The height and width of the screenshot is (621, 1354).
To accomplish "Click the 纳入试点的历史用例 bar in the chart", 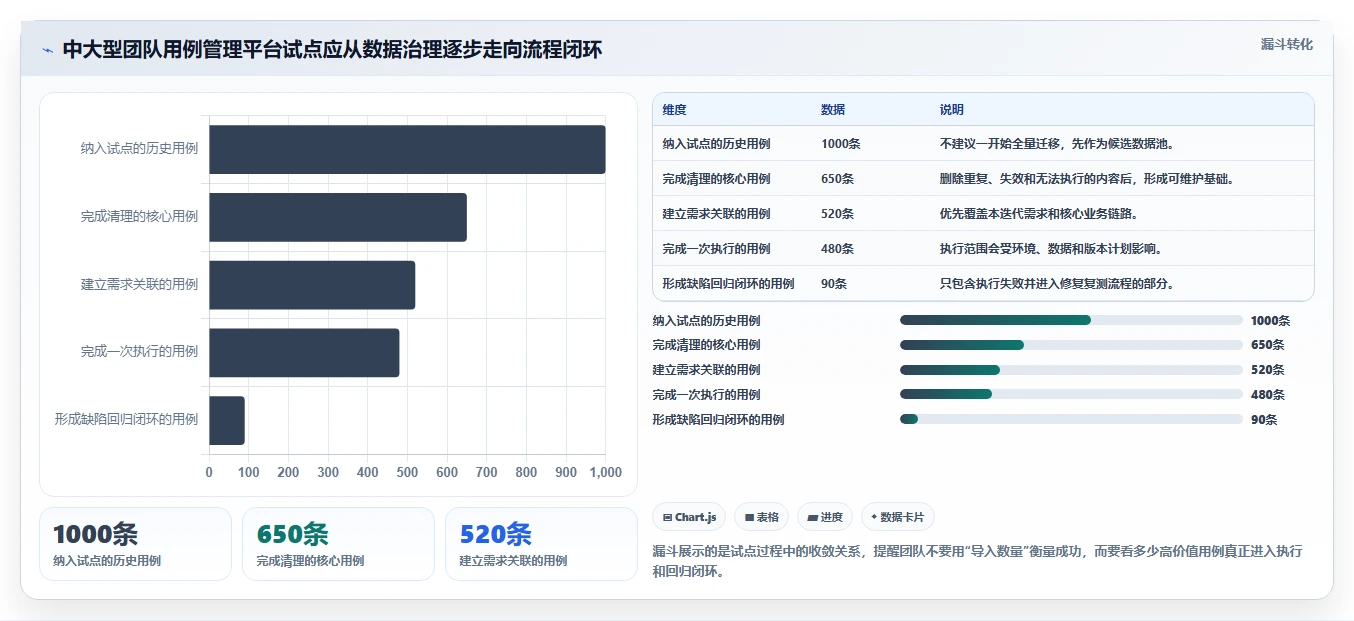I will coord(407,149).
